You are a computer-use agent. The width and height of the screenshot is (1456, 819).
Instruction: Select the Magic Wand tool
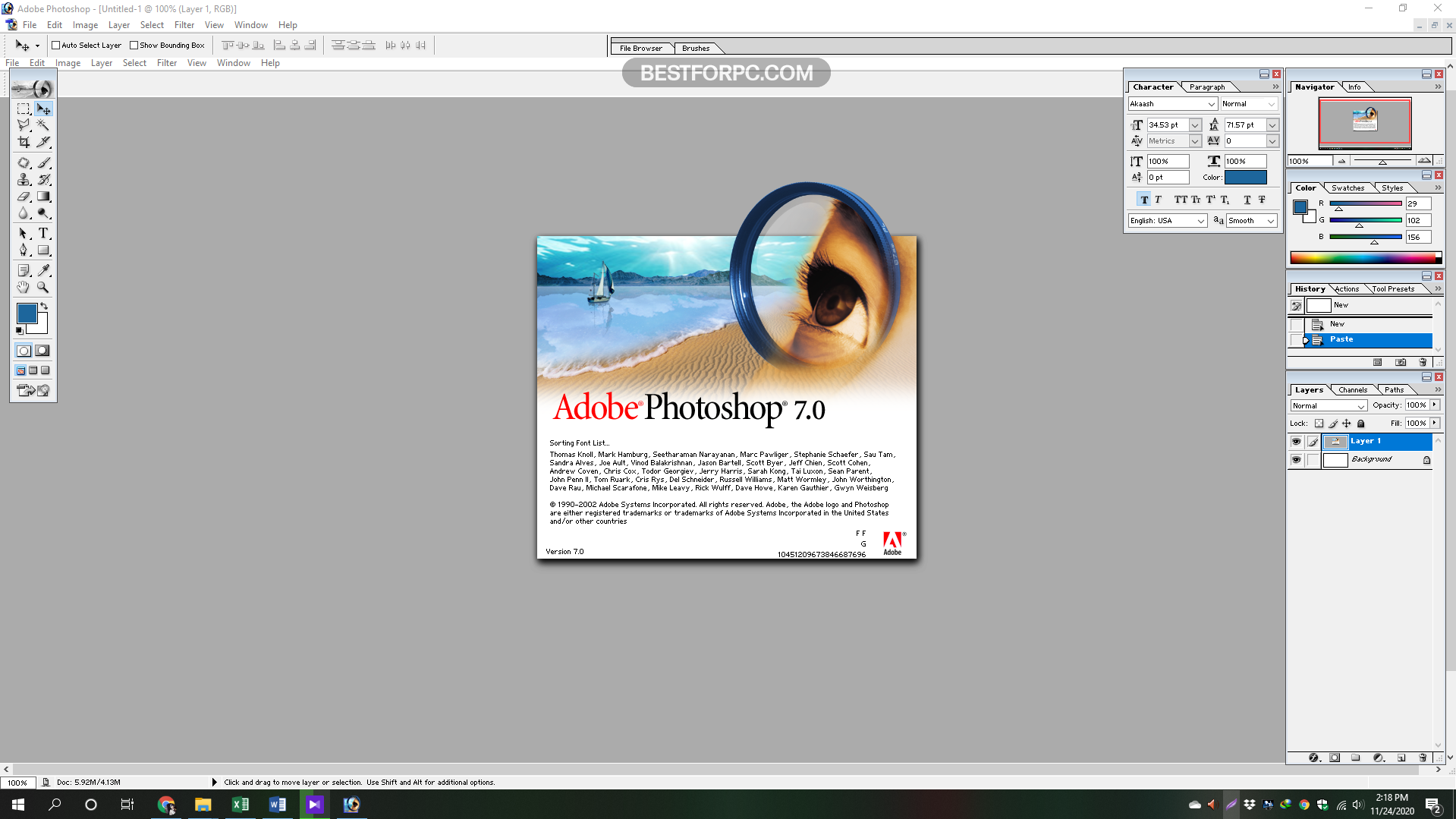click(43, 125)
